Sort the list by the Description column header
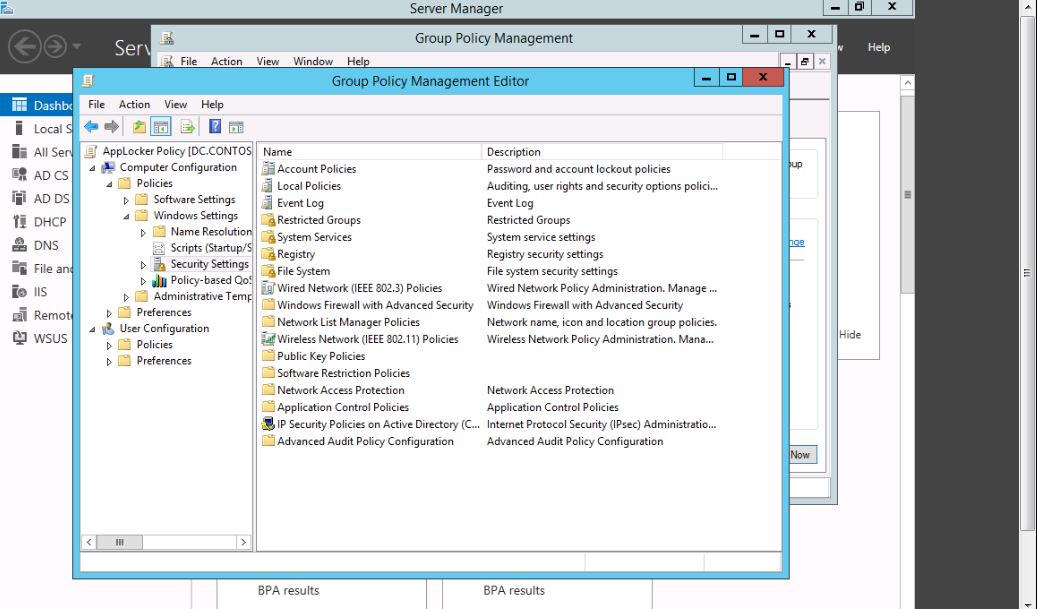This screenshot has height=609, width=1037. [x=602, y=151]
